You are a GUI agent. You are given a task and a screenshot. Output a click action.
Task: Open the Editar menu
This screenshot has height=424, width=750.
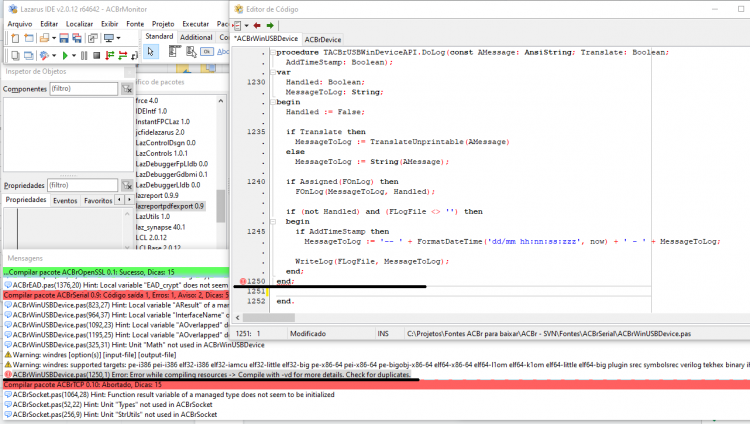[49, 24]
